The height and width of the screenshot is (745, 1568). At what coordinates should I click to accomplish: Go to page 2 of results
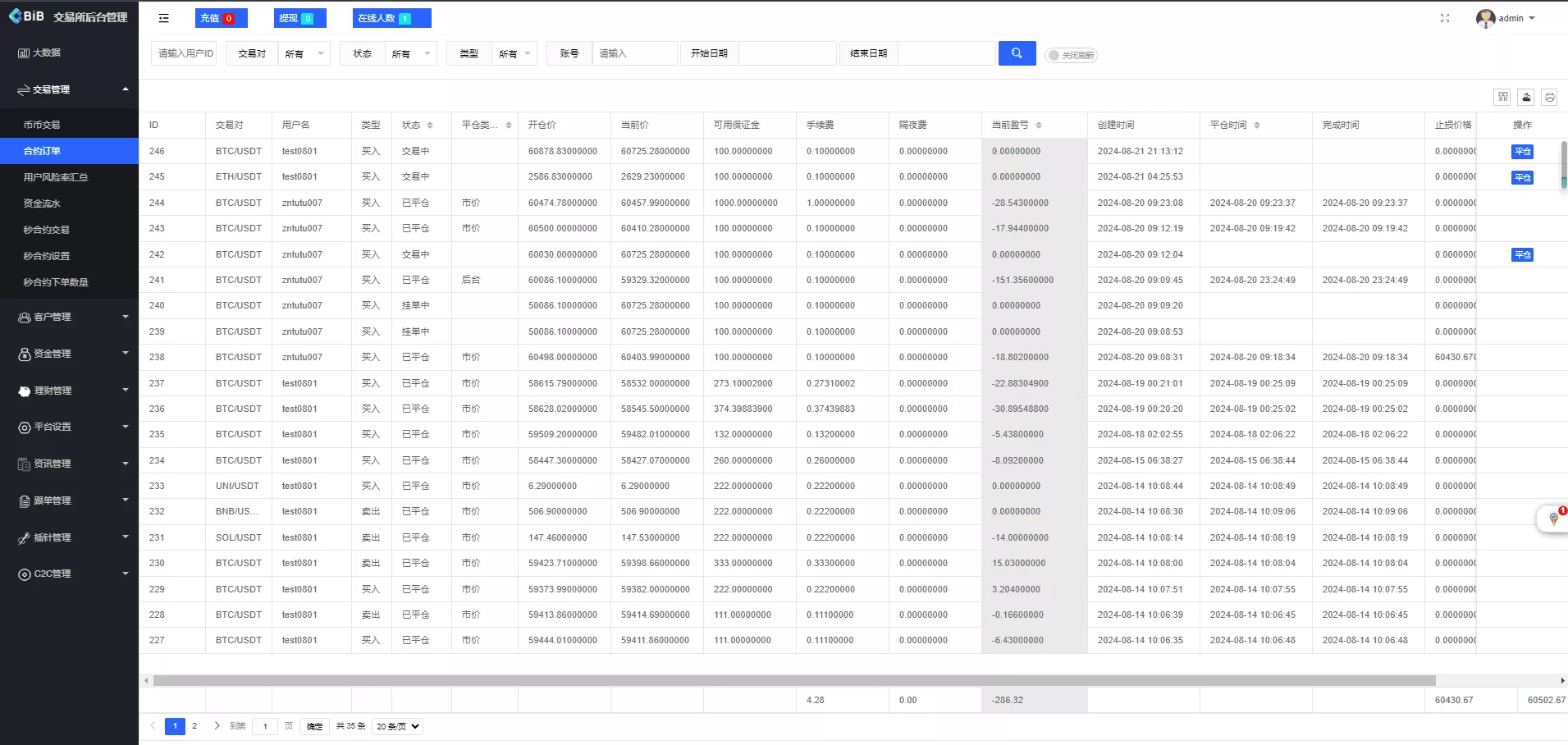pos(194,726)
